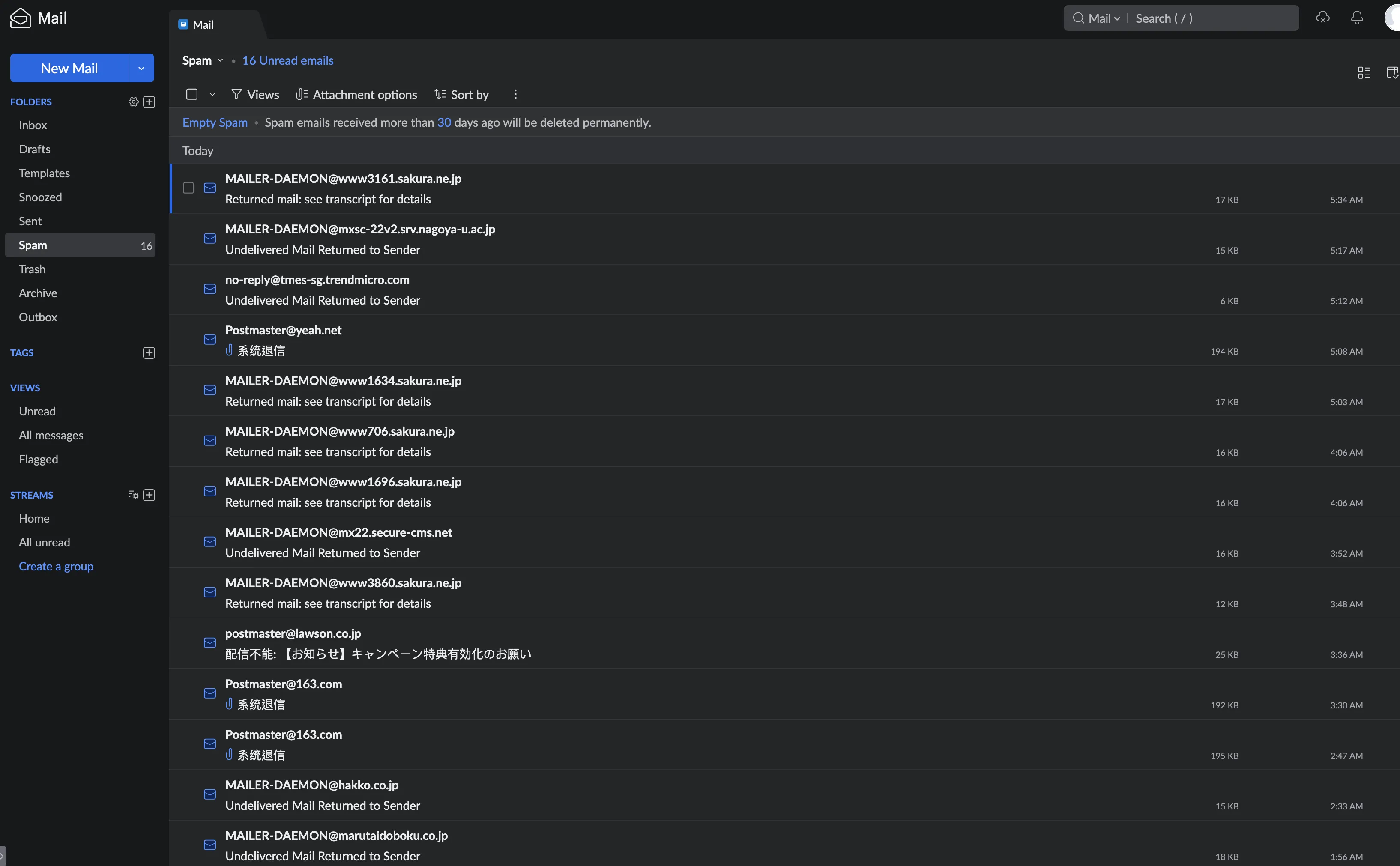The width and height of the screenshot is (1400, 866).
Task: Open the Inbox folder
Action: click(33, 125)
